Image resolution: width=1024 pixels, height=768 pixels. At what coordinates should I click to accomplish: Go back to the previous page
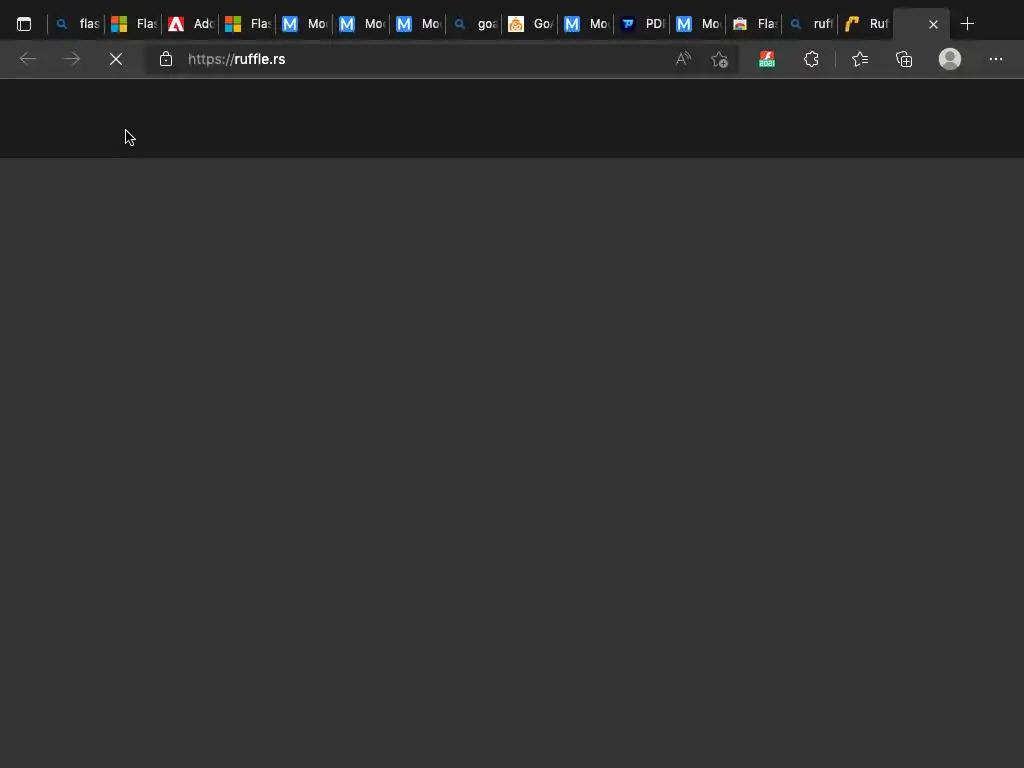28,59
